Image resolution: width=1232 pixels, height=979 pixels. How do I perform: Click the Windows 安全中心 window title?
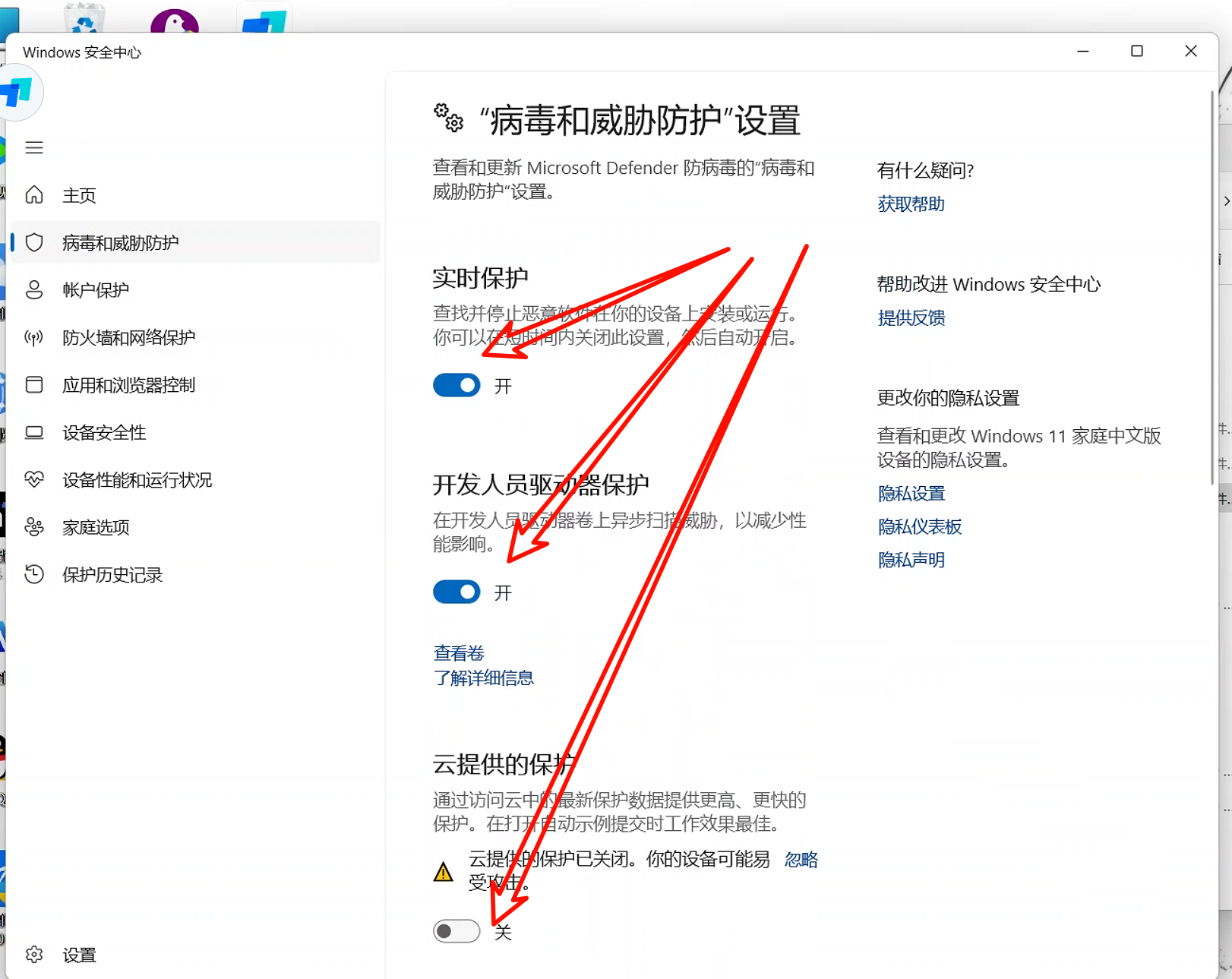click(82, 52)
